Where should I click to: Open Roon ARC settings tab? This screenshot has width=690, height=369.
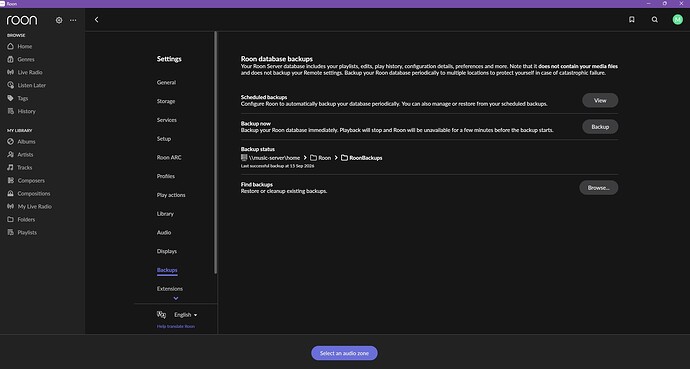pos(169,157)
